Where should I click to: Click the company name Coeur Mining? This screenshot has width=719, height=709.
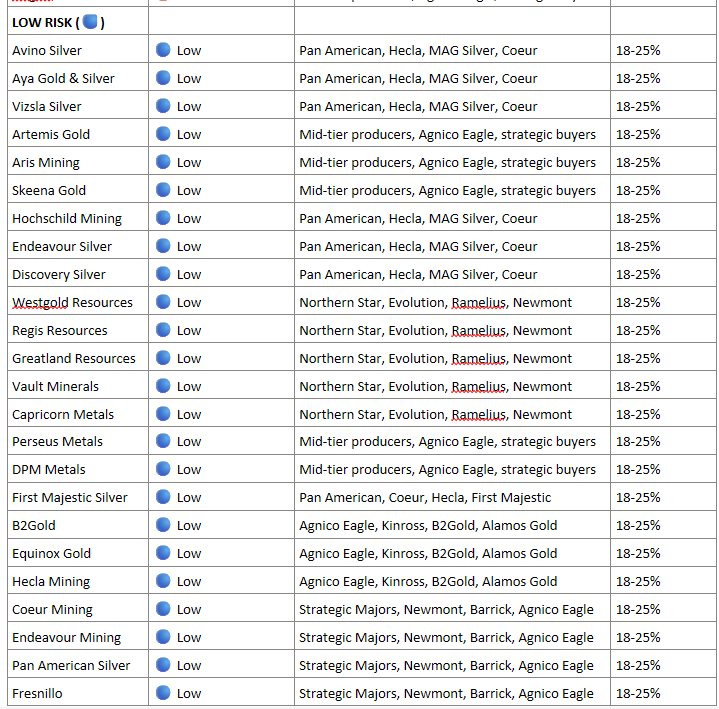tap(52, 609)
